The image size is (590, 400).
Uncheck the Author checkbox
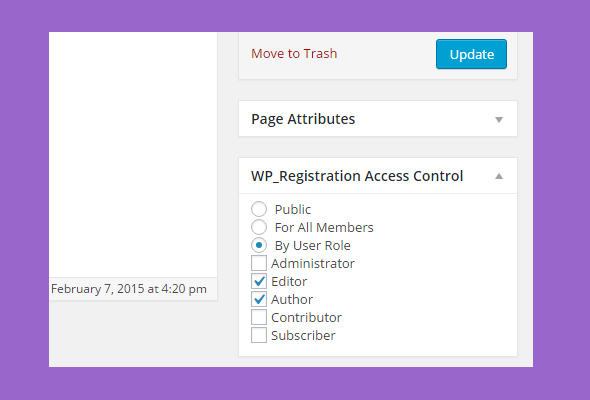coord(259,300)
